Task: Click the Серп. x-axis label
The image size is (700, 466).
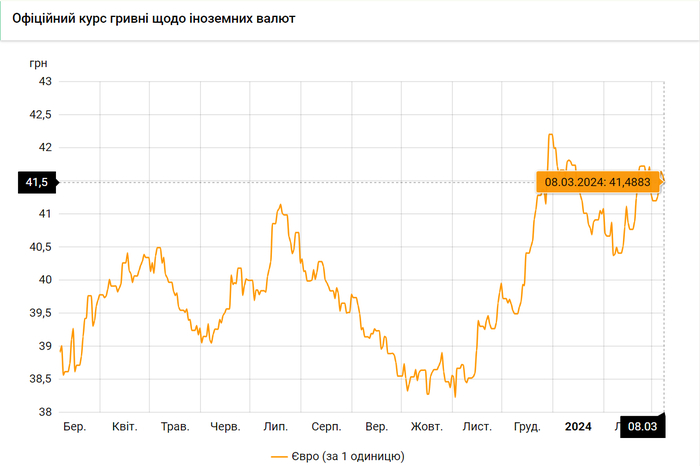Action: (326, 427)
